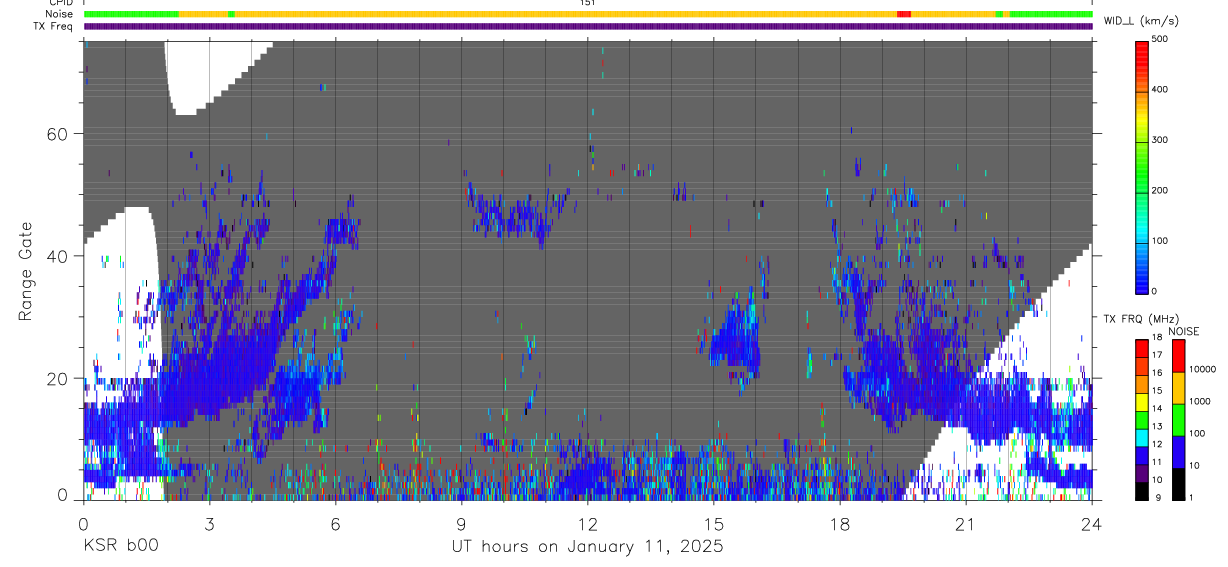This screenshot has width=1228, height=567.
Task: Click the 12 tick on UT hours axis
Action: [588, 522]
